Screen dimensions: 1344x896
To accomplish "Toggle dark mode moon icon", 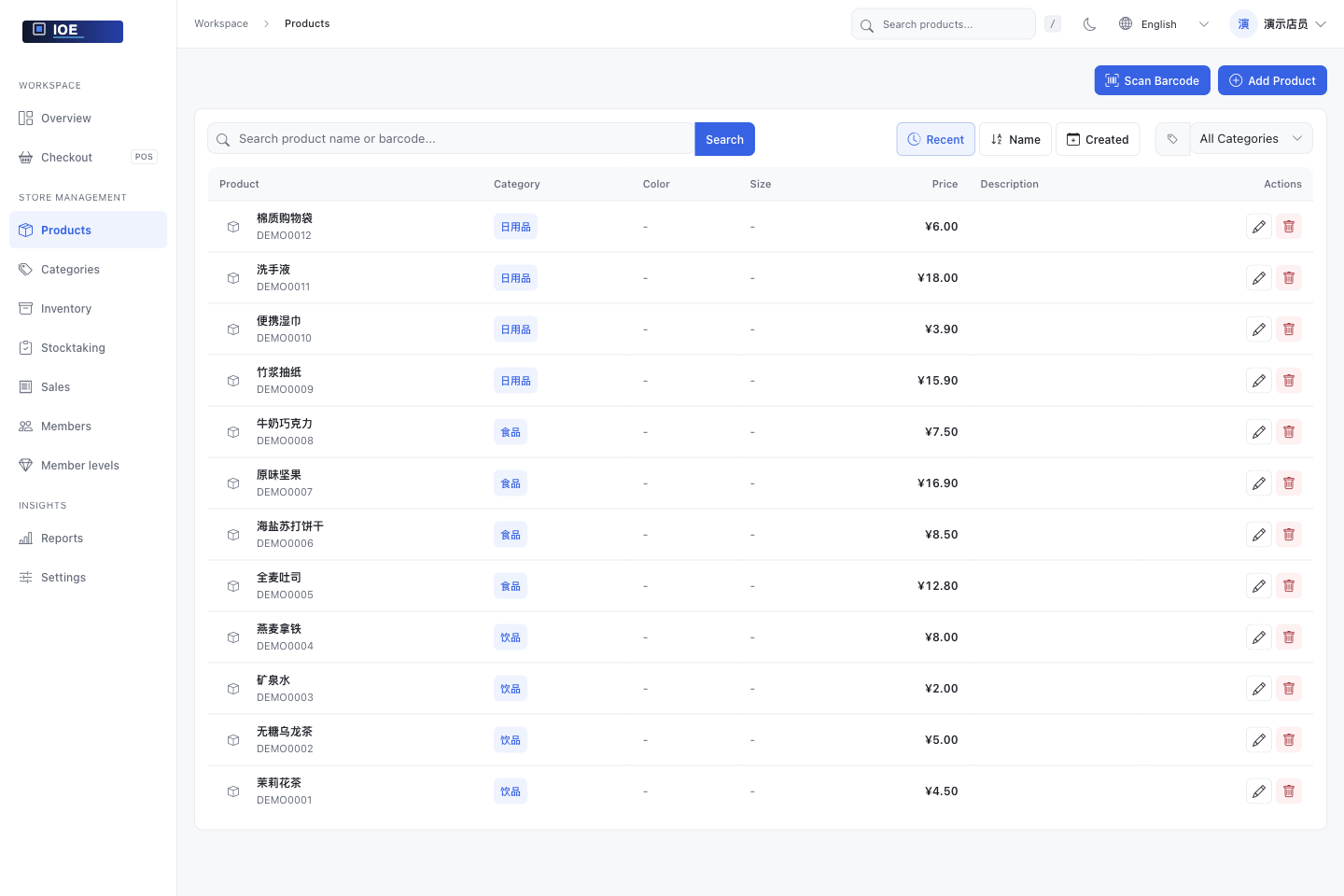I will pyautogui.click(x=1089, y=24).
